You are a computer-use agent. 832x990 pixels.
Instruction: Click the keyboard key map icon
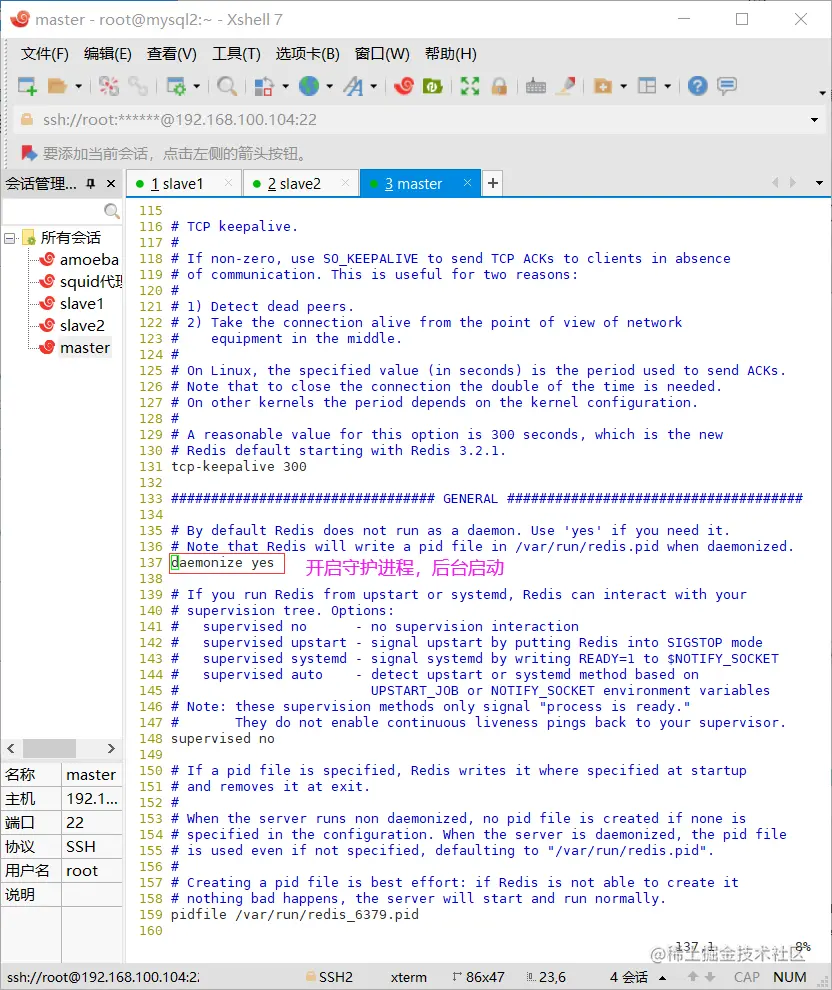[x=536, y=86]
